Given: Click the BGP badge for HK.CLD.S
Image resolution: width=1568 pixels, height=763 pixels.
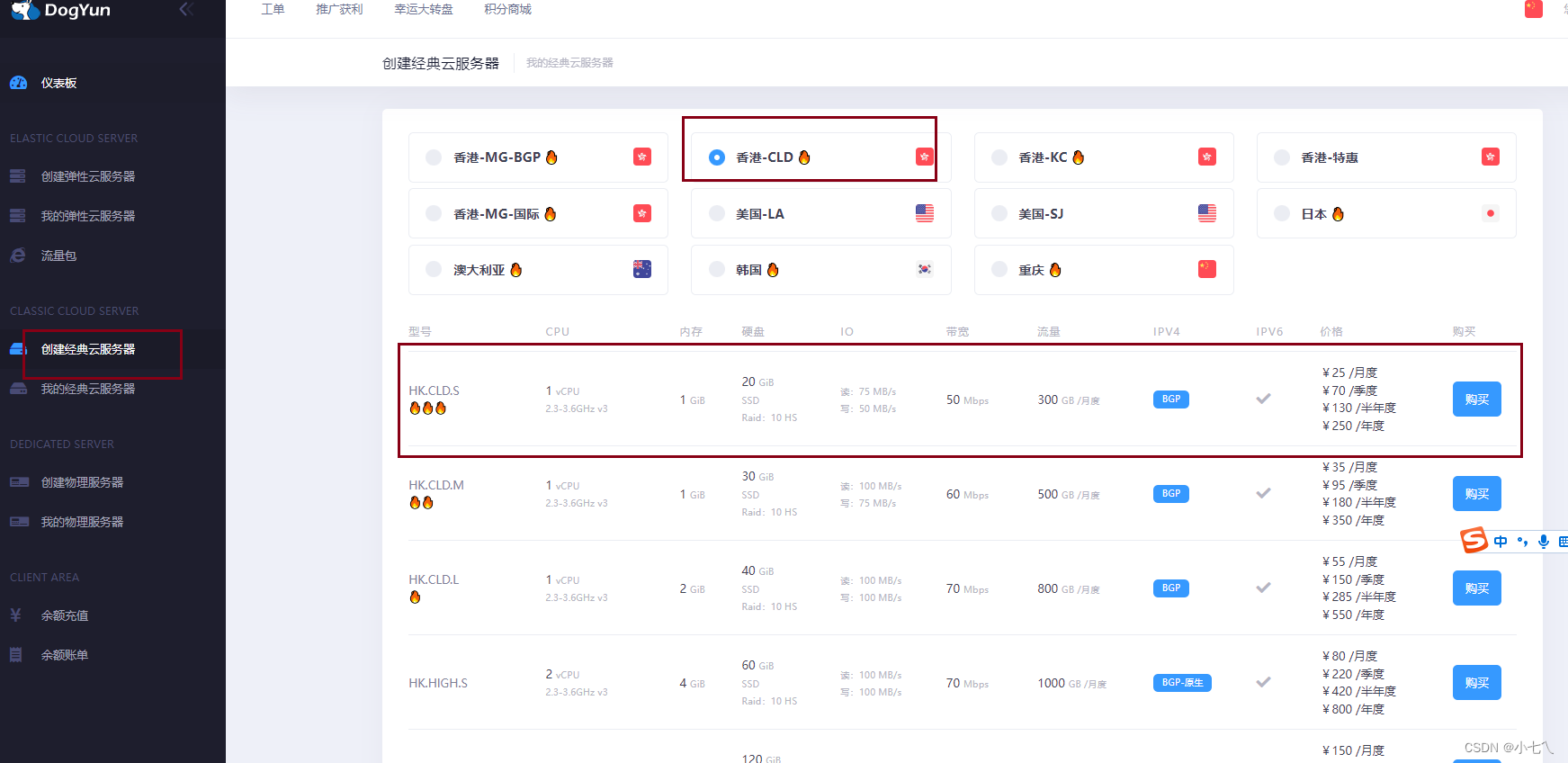Looking at the screenshot, I should coord(1171,399).
